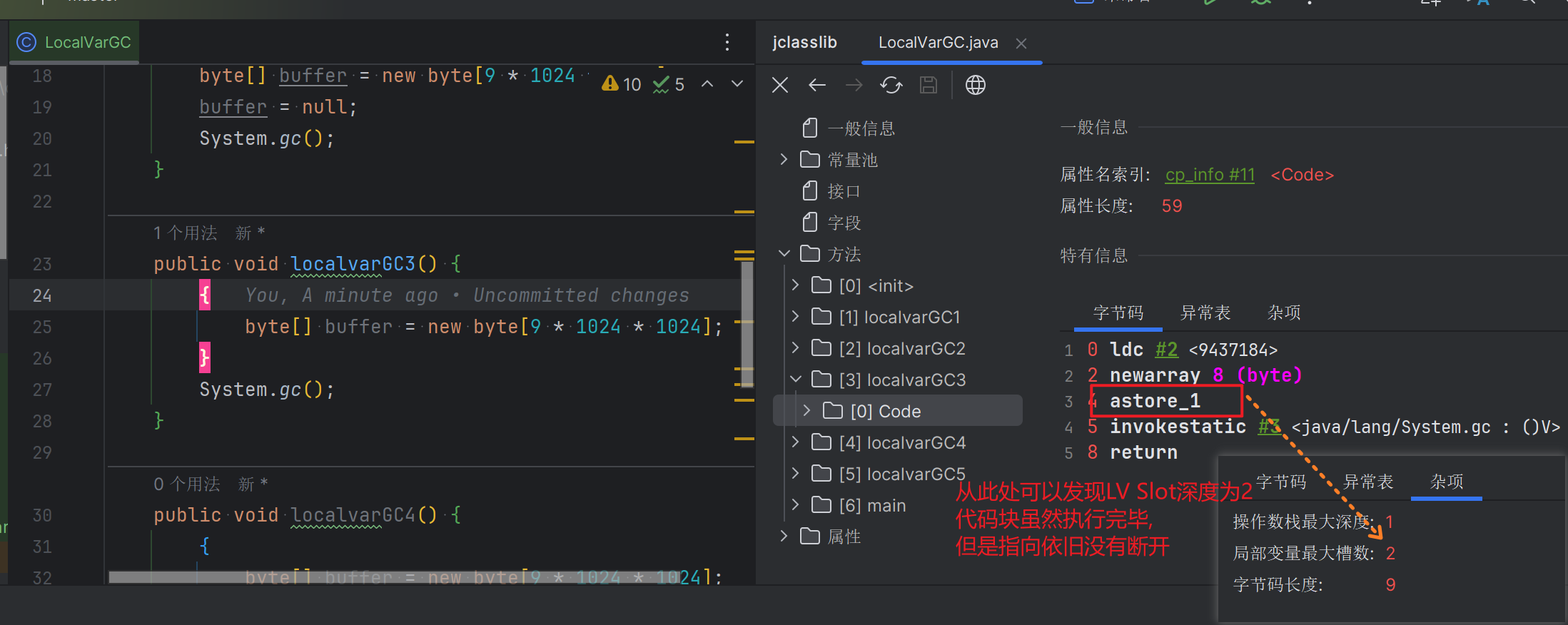Screen dimensions: 1568x625
Task: Collapse the 方法 folder
Action: tap(784, 253)
